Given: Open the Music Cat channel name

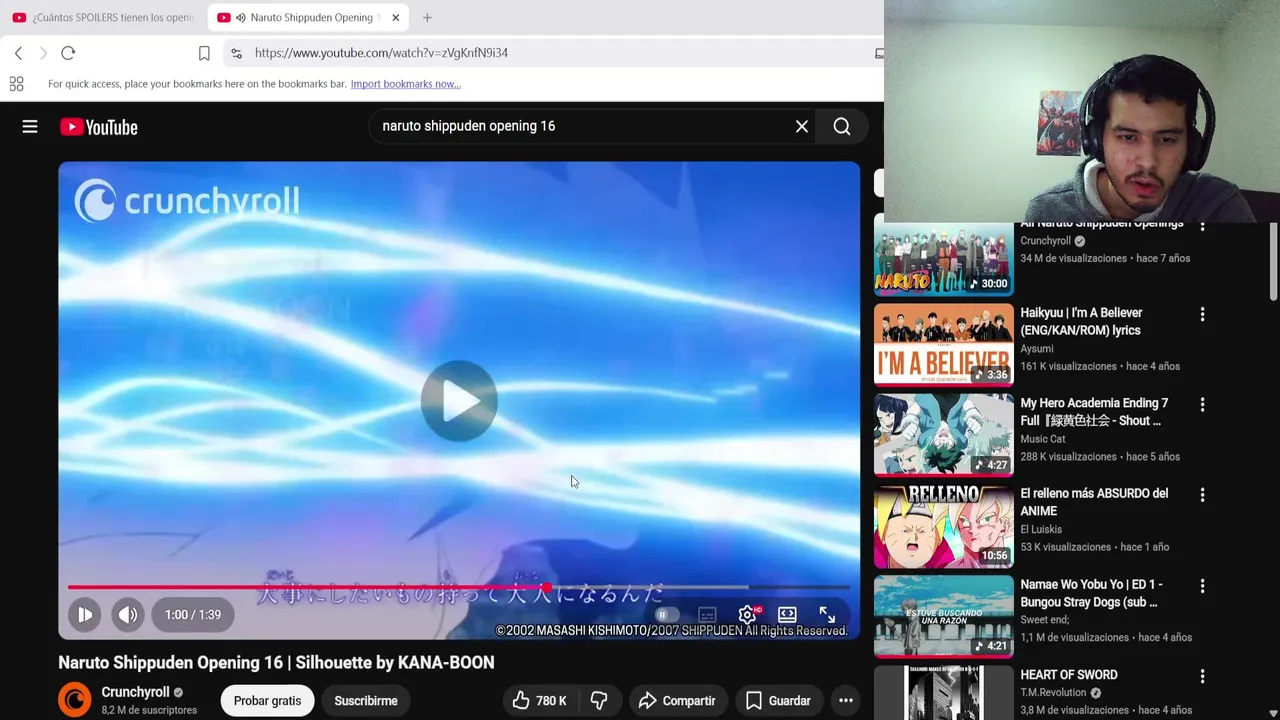Looking at the screenshot, I should click(x=1043, y=439).
